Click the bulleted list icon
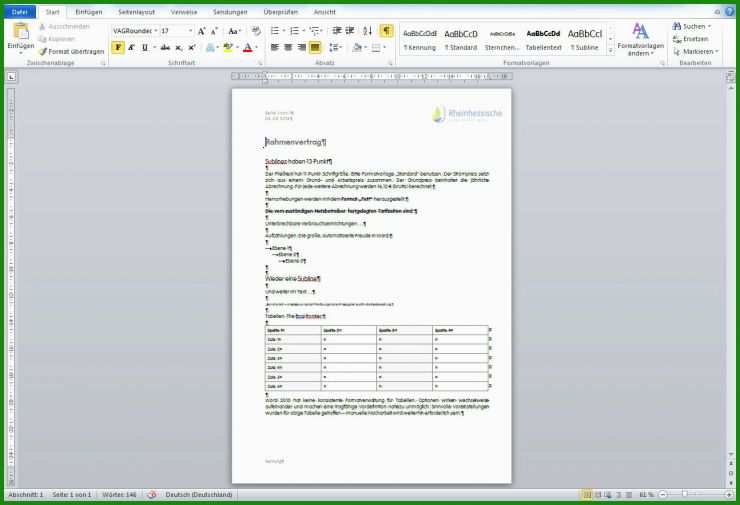740x505 pixels. pos(275,31)
